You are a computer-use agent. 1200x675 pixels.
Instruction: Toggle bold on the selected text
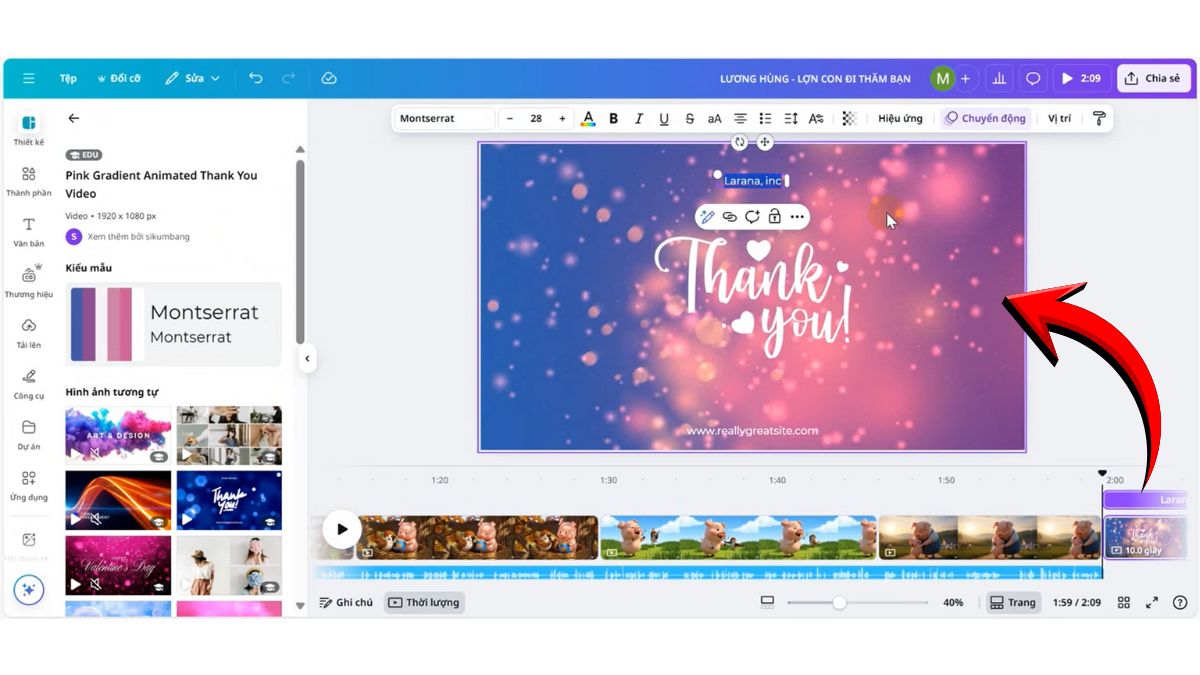[x=613, y=118]
